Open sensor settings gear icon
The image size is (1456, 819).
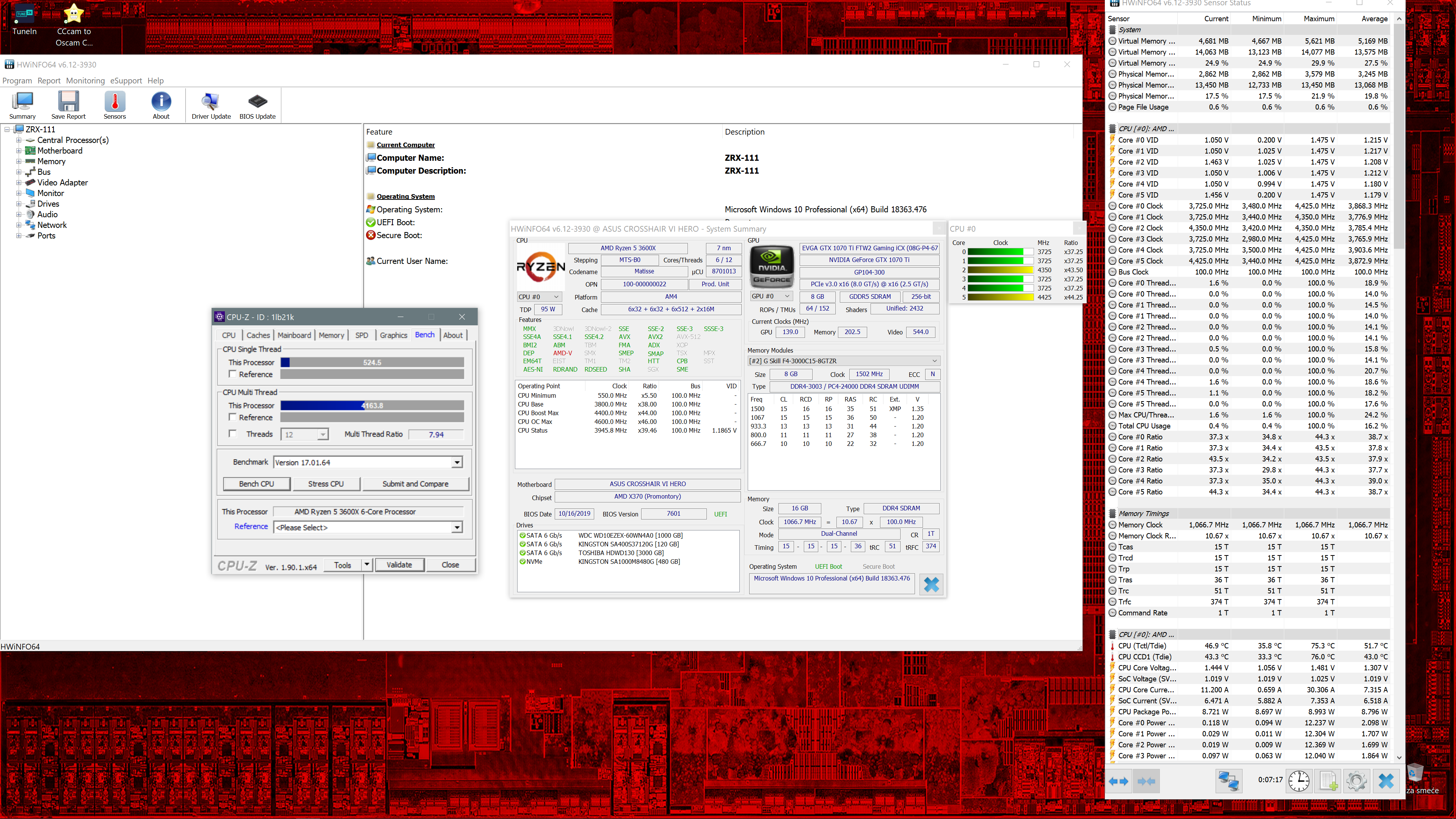(1357, 781)
